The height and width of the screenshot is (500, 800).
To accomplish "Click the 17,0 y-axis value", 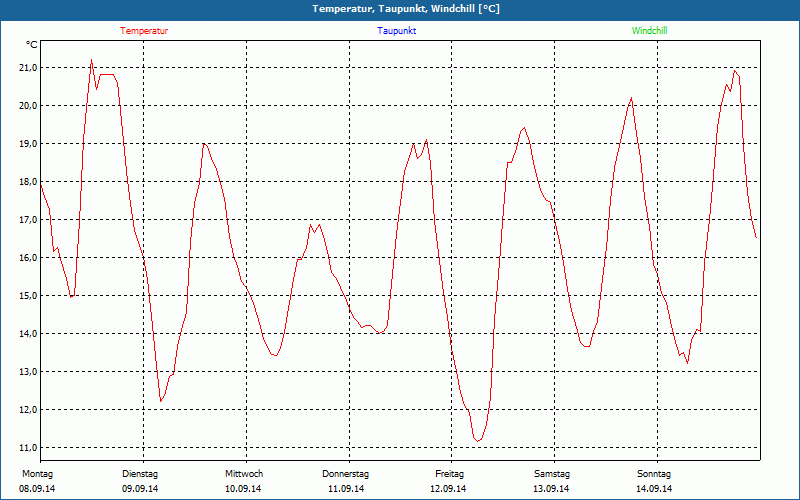I will point(28,220).
